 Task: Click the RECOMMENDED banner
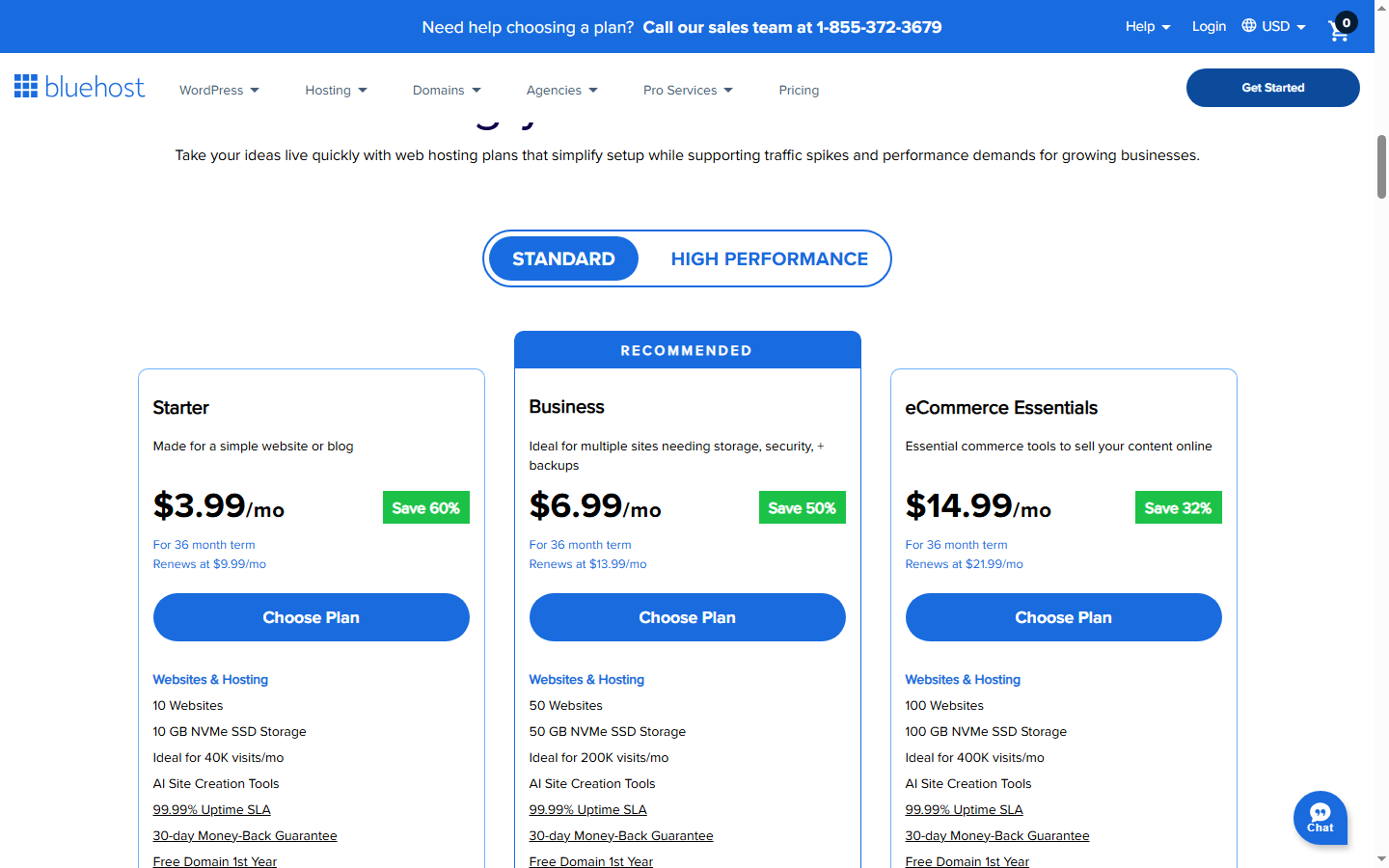pos(687,350)
